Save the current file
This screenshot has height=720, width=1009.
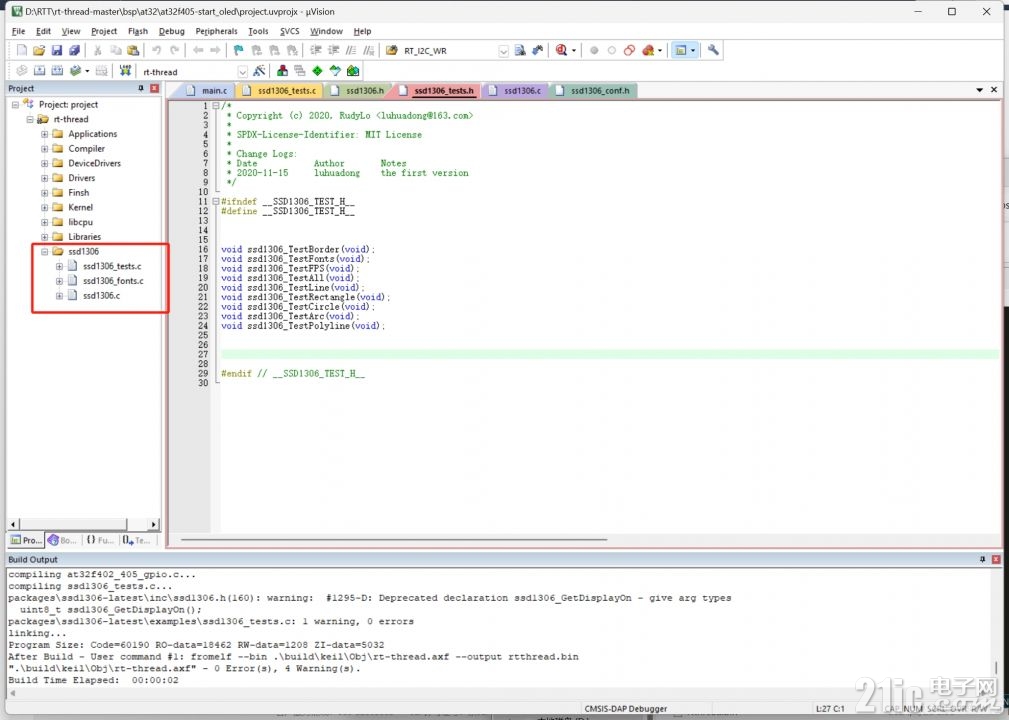pyautogui.click(x=57, y=50)
